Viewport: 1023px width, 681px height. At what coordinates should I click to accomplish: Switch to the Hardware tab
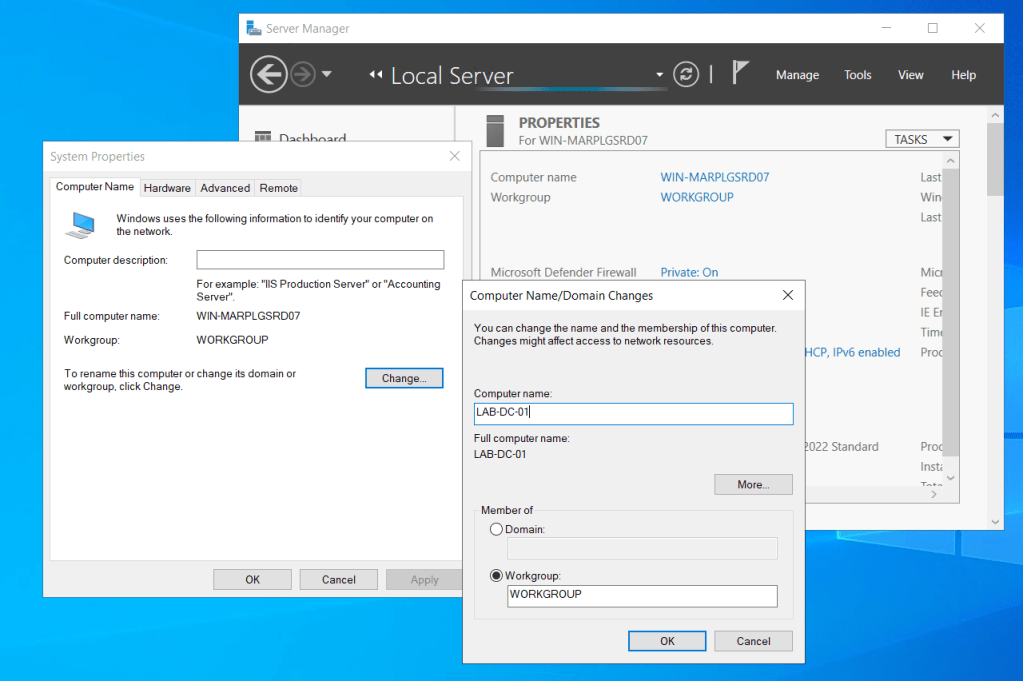[167, 188]
